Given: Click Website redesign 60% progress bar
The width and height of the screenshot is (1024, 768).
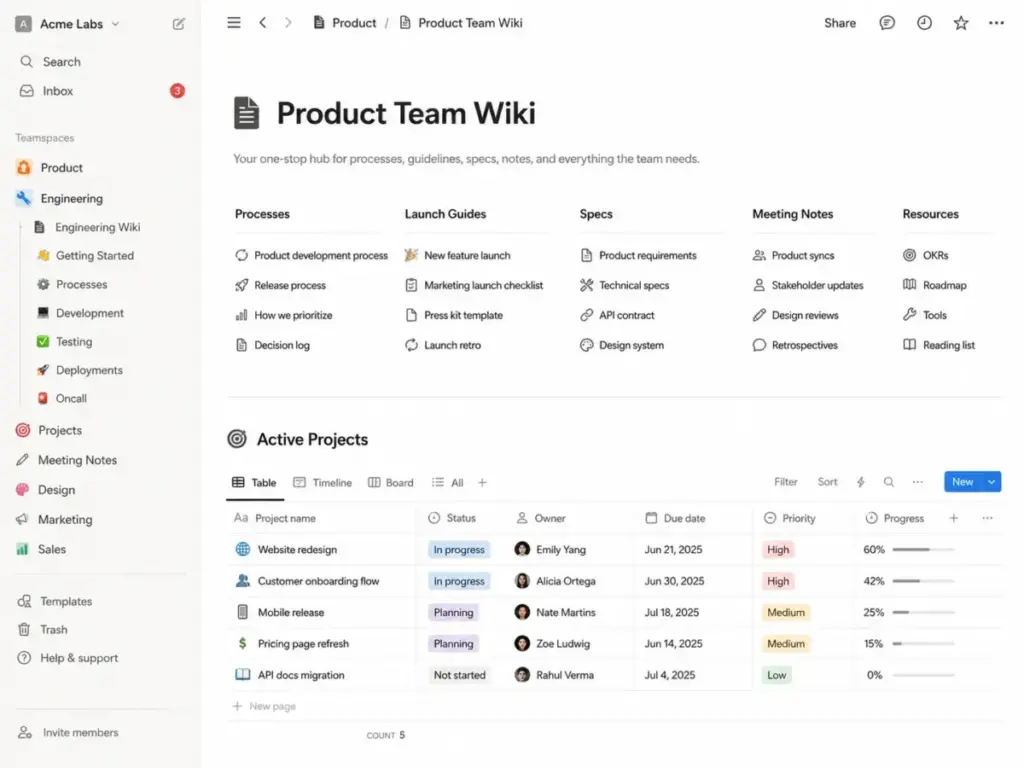Looking at the screenshot, I should [923, 550].
